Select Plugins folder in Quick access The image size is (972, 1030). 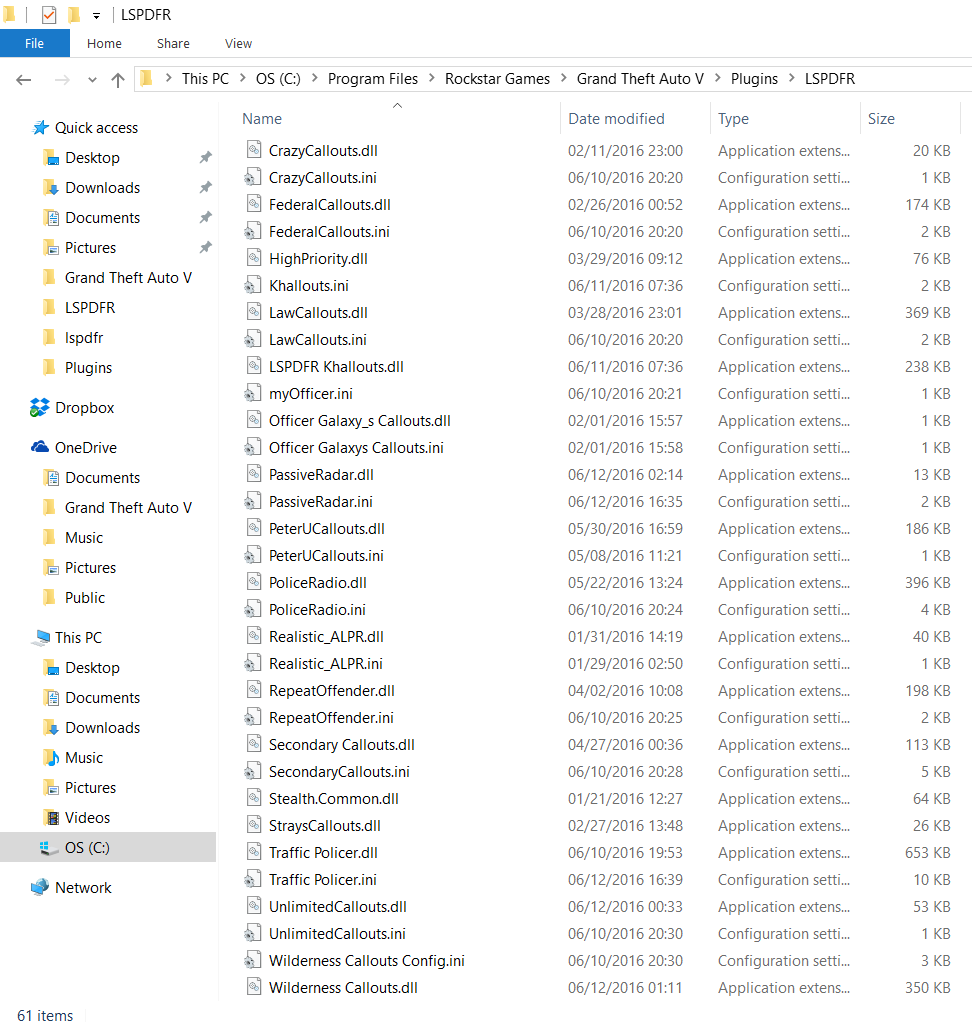coord(89,368)
